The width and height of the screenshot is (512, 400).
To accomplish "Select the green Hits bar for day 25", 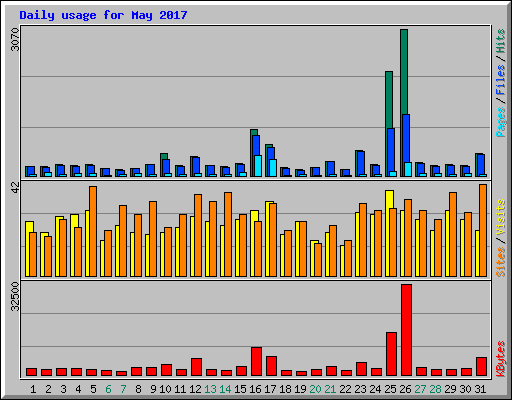I will click(389, 100).
